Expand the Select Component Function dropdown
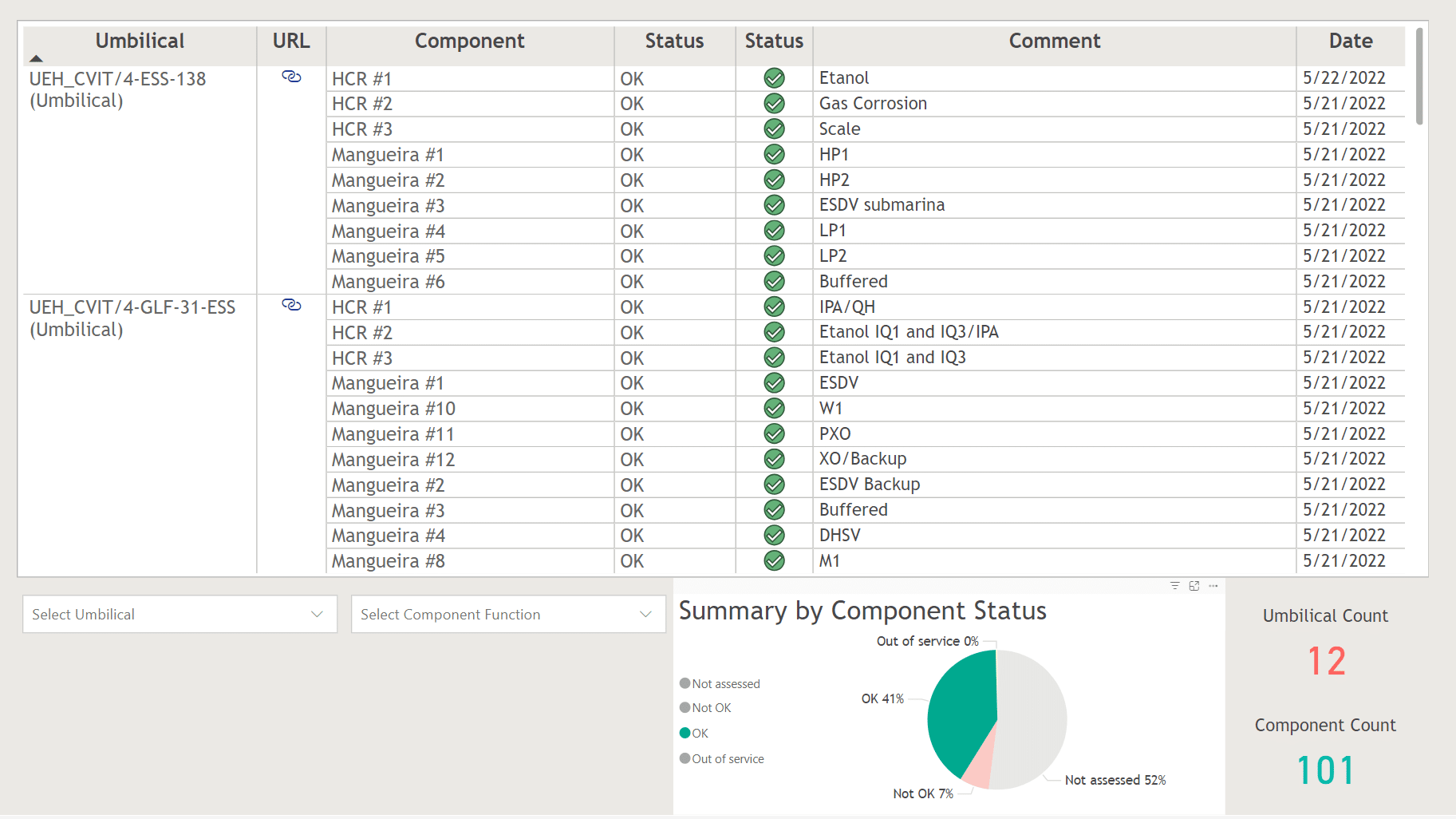This screenshot has height=819, width=1456. (508, 615)
